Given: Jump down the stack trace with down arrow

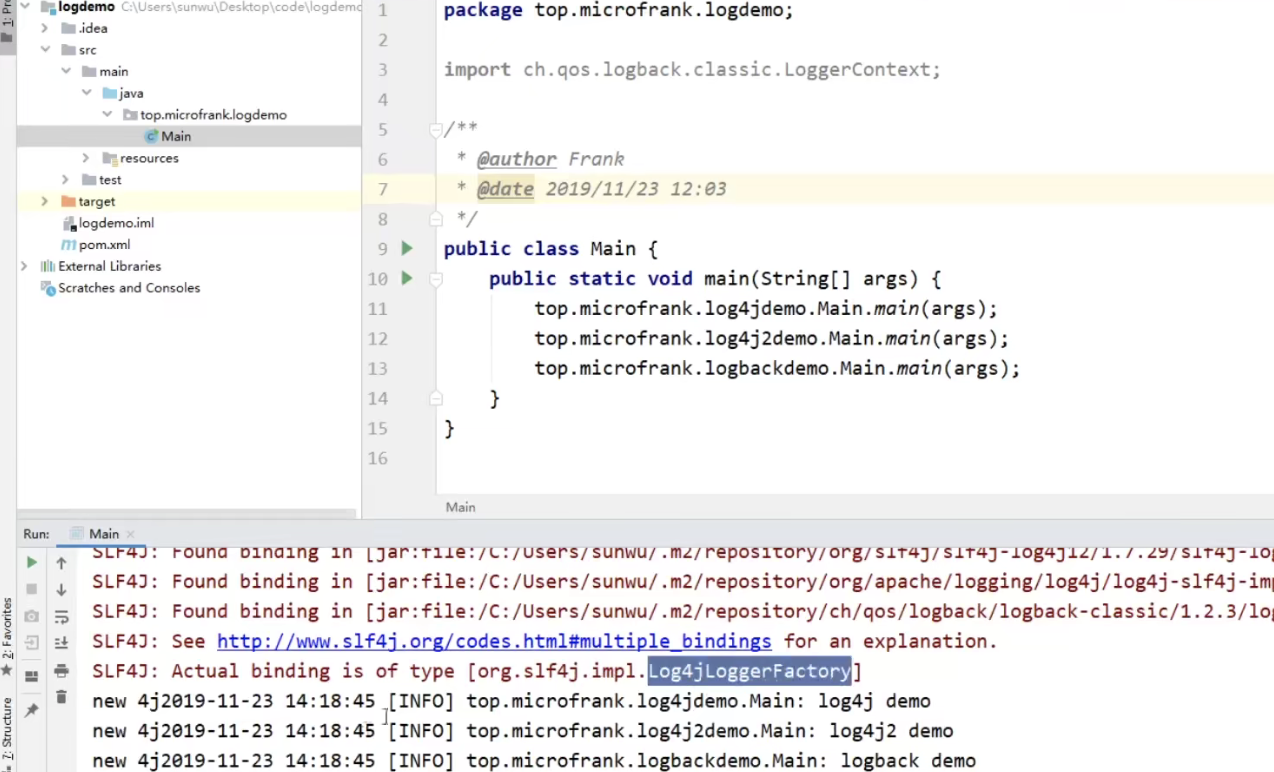Looking at the screenshot, I should [61, 589].
